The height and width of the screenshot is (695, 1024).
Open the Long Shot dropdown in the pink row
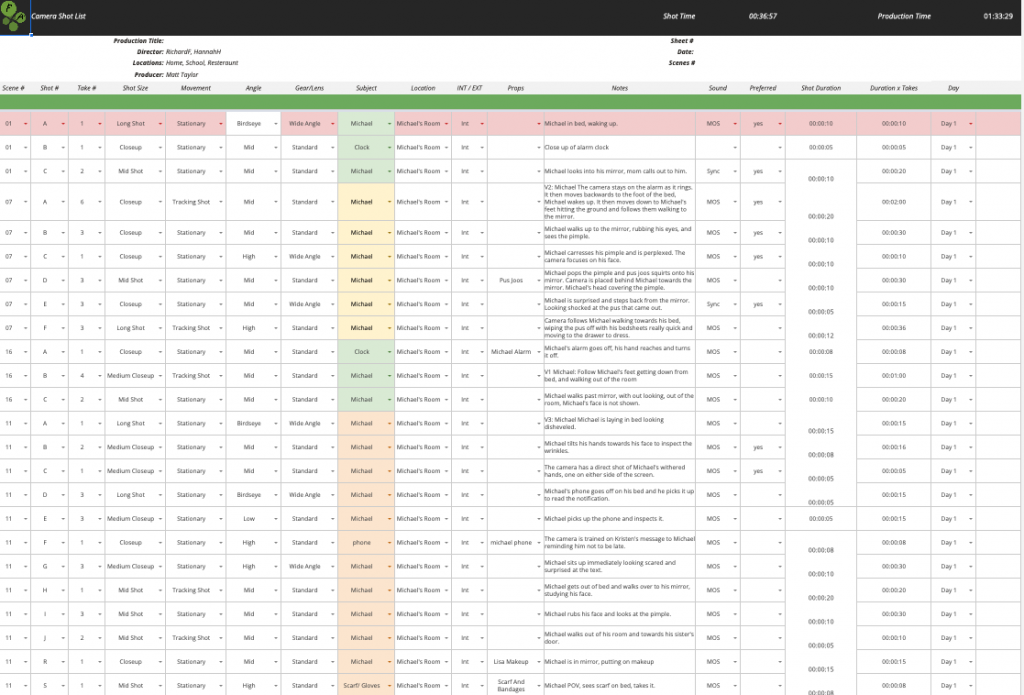166,124
